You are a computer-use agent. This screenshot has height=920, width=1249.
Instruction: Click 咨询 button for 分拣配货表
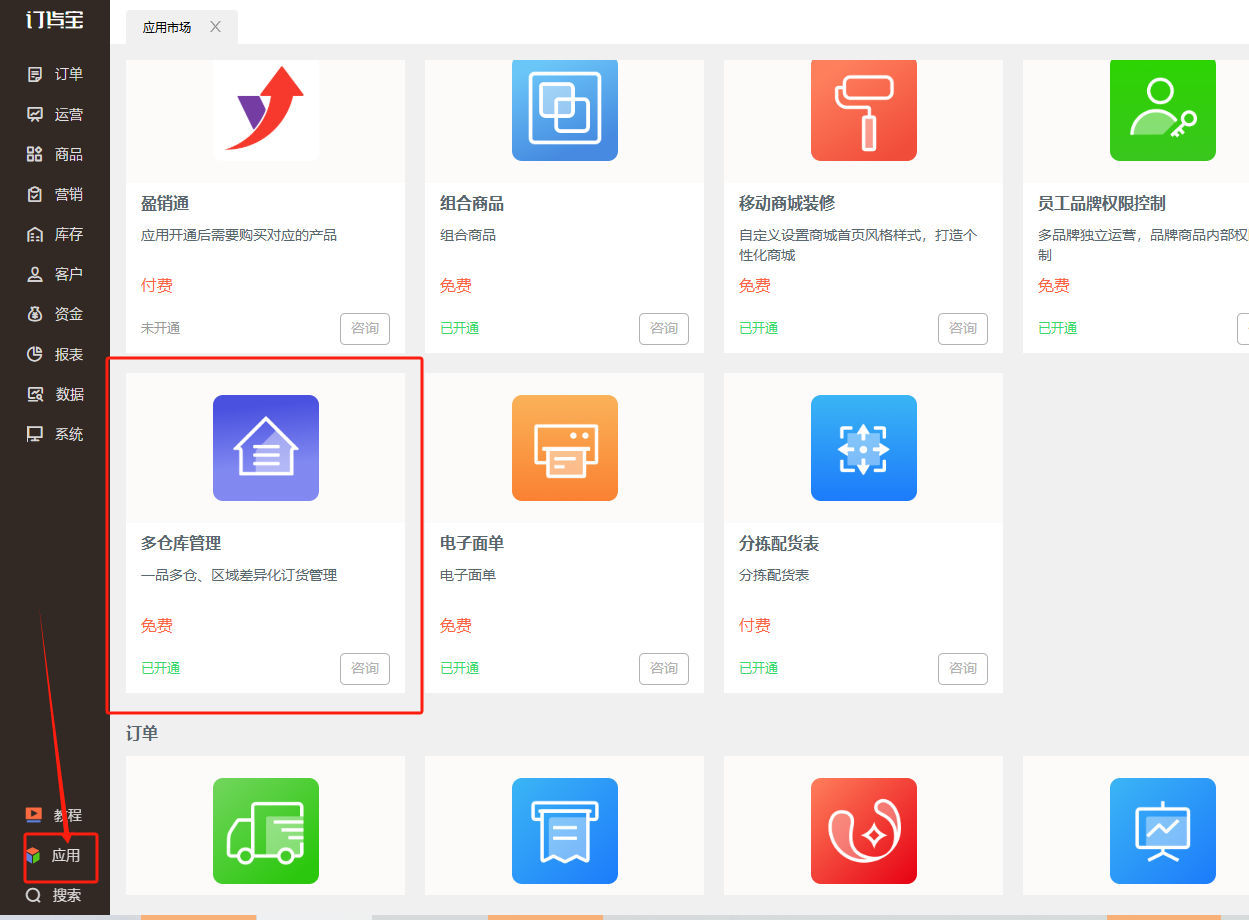point(963,668)
